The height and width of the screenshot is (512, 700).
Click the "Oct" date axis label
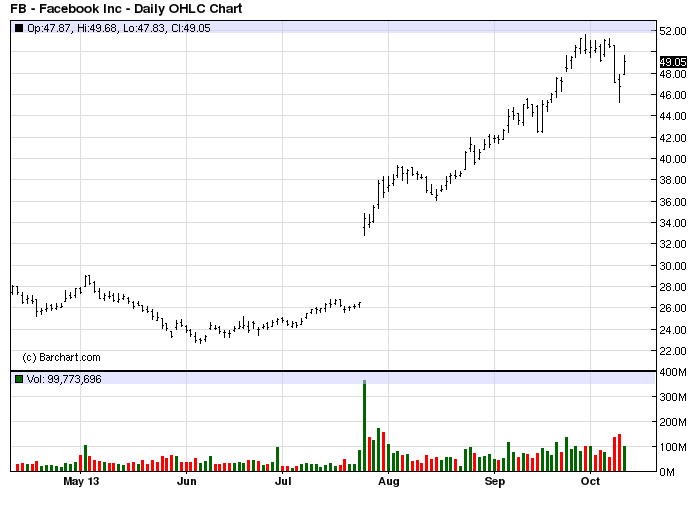590,481
